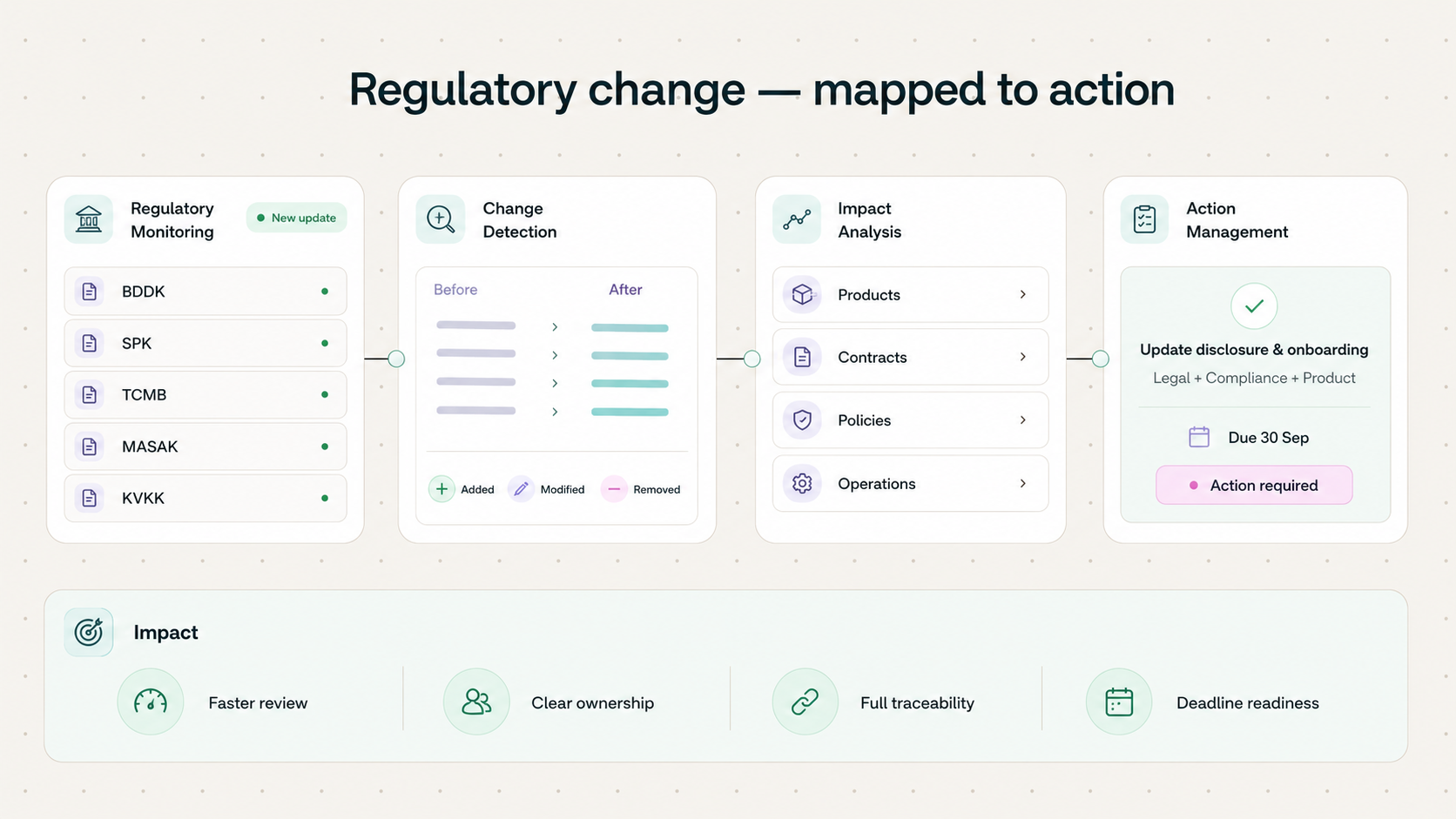Click the Policies shield icon
The image size is (1456, 819).
pos(802,420)
